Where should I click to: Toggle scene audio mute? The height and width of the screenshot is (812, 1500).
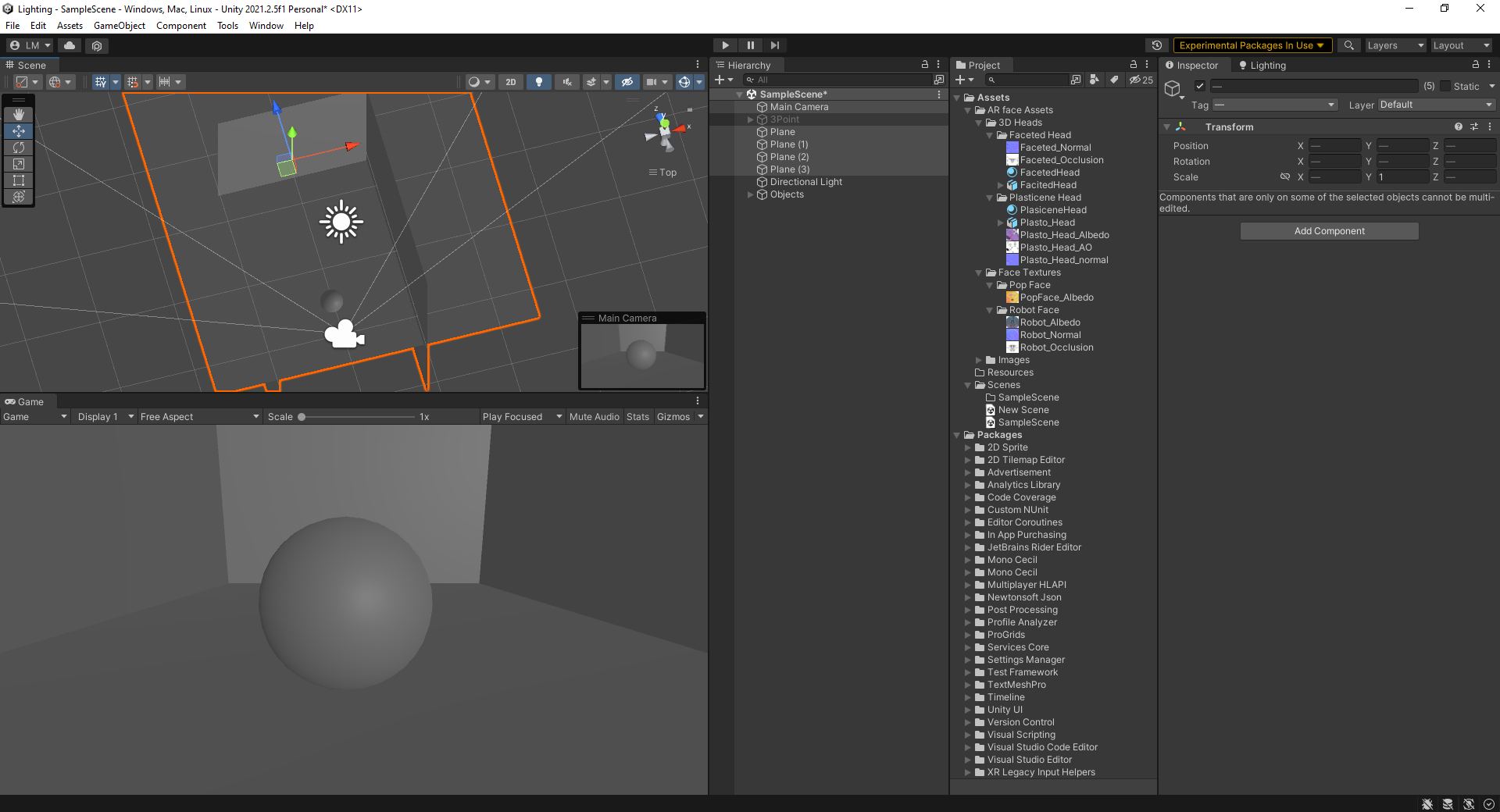tap(566, 82)
